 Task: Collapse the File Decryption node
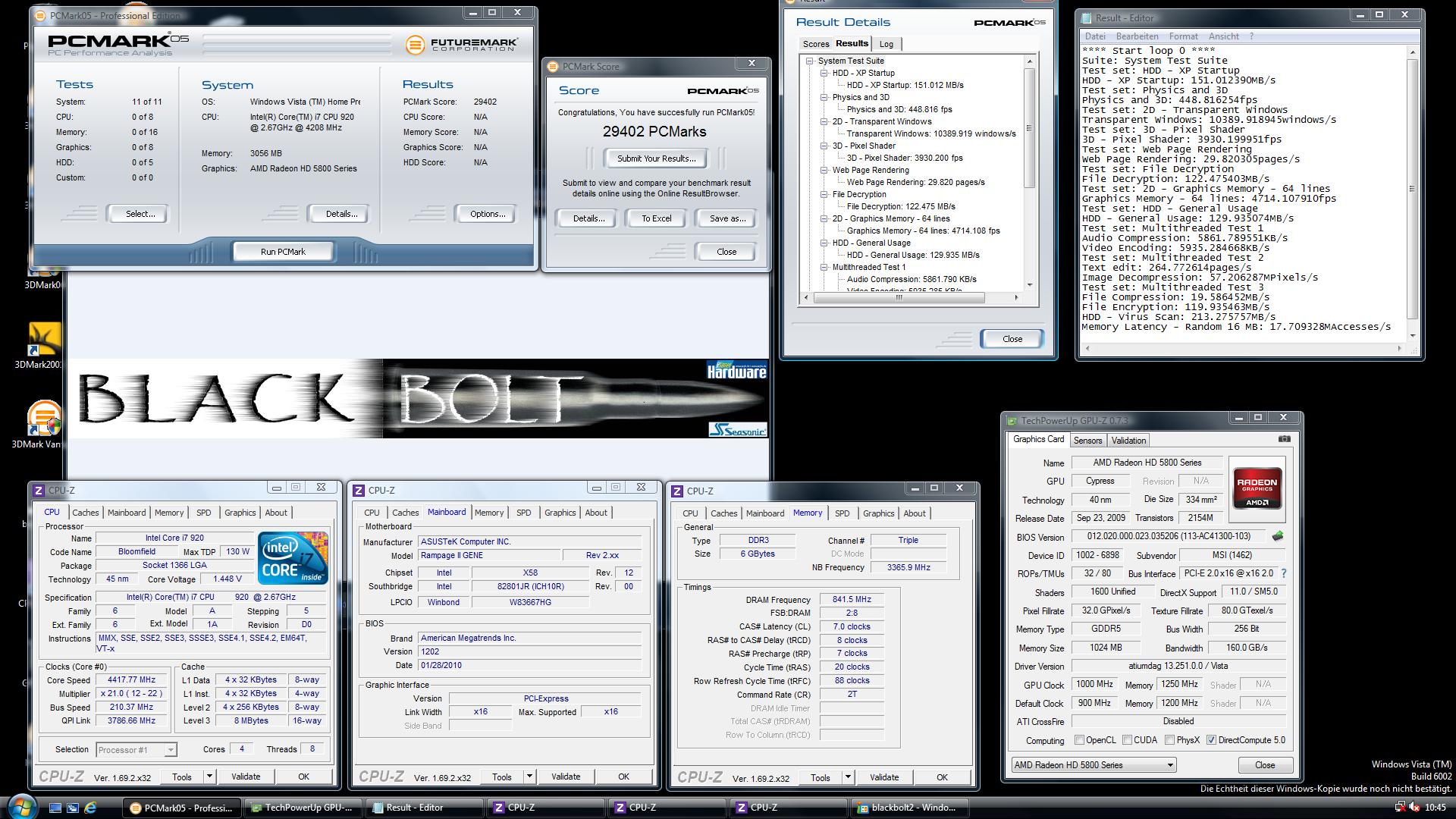coord(824,194)
